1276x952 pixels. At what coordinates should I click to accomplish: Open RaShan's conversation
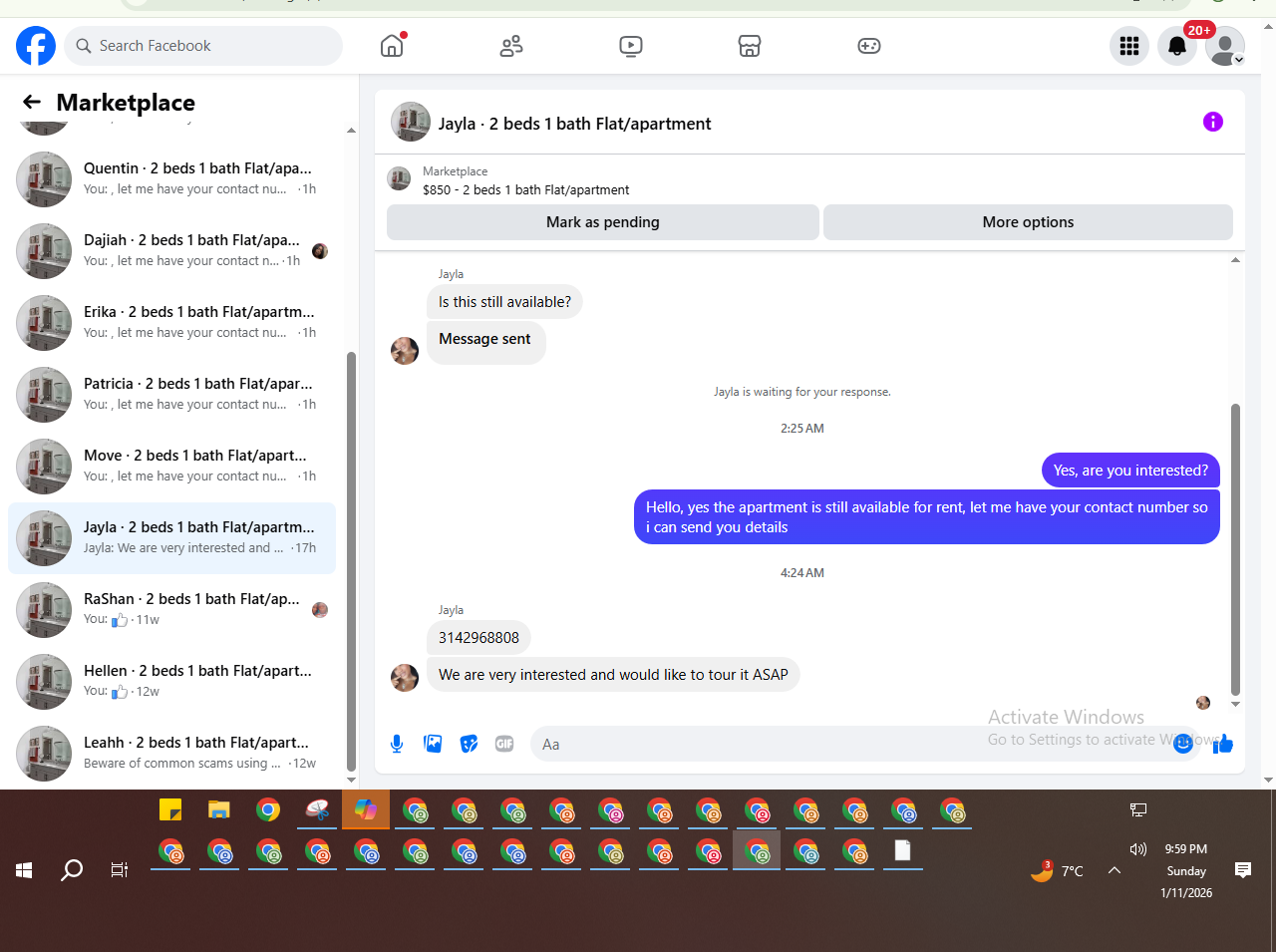click(171, 610)
